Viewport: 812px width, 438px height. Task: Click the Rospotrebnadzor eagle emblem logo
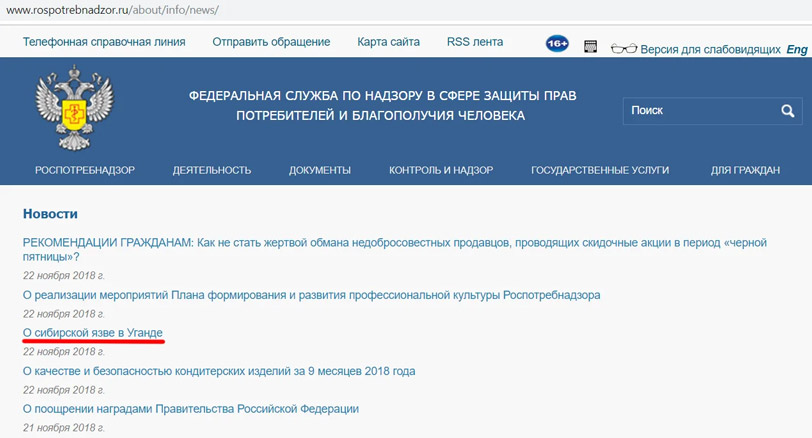click(74, 107)
